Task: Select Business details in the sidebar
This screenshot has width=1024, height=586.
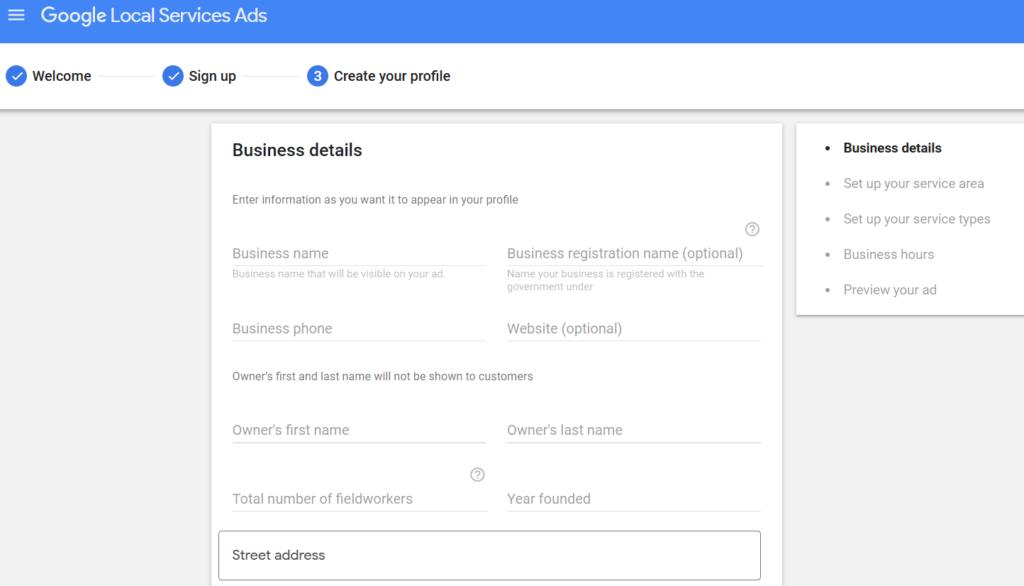Action: (x=892, y=148)
